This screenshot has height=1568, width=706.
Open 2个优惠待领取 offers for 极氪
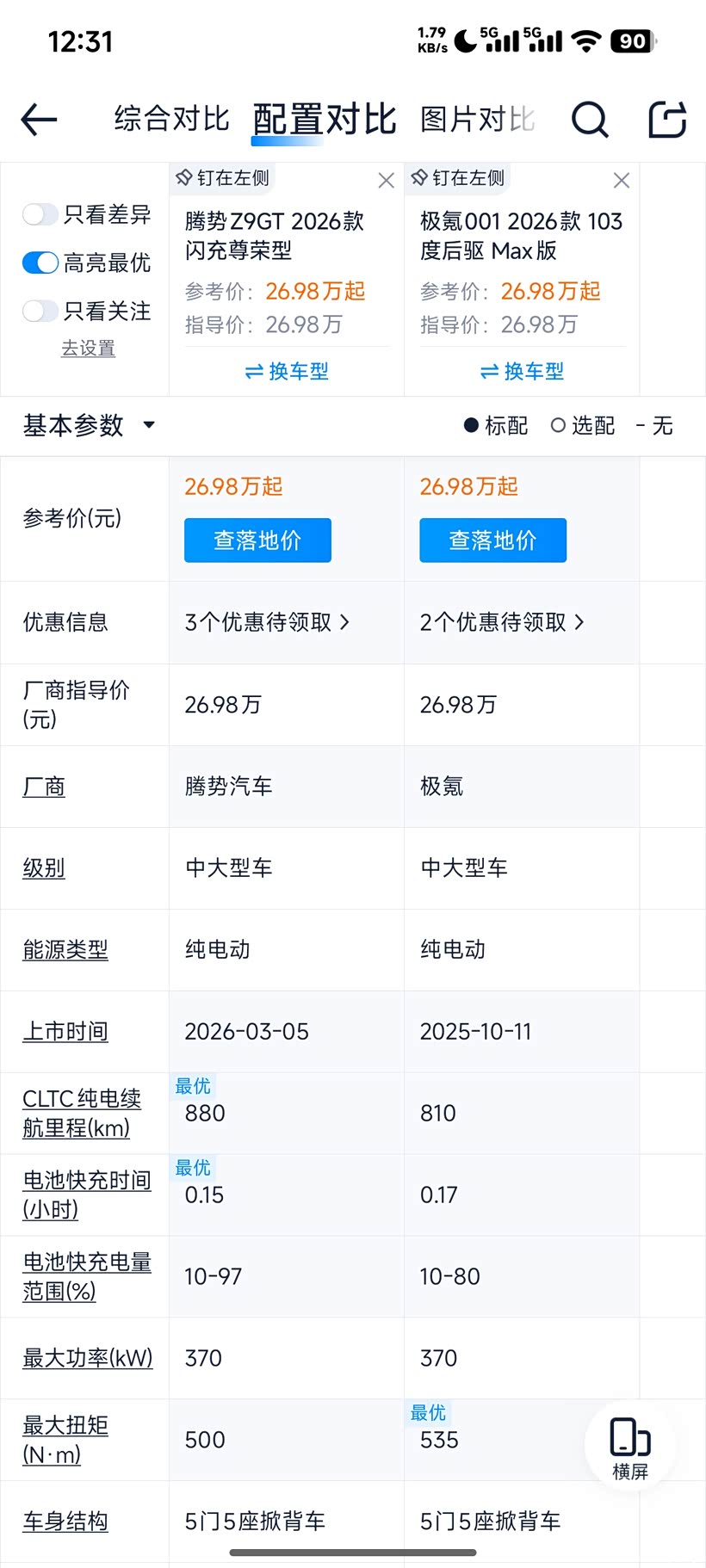(502, 622)
